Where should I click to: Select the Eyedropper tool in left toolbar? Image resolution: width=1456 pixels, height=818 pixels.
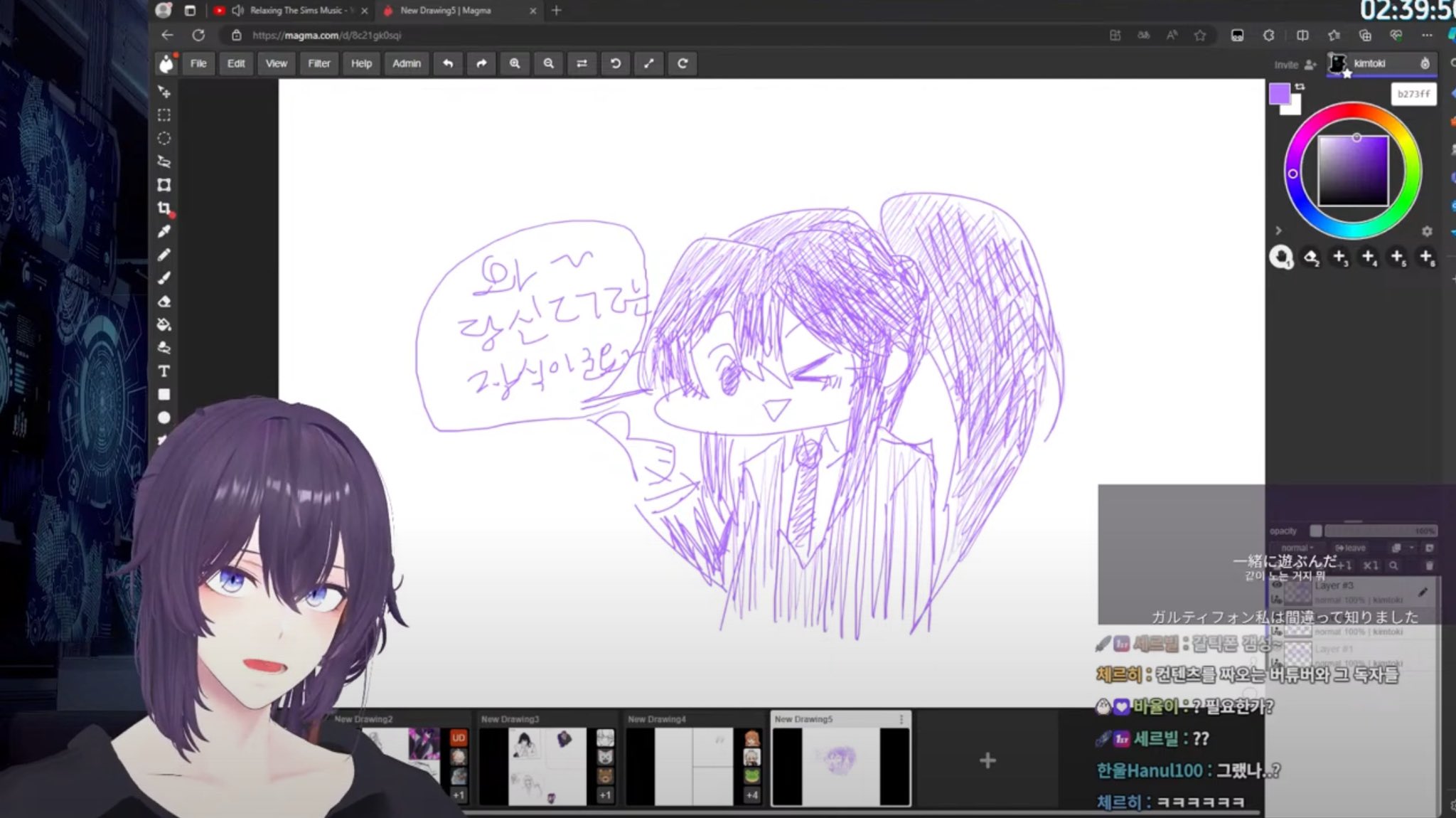[x=164, y=231]
